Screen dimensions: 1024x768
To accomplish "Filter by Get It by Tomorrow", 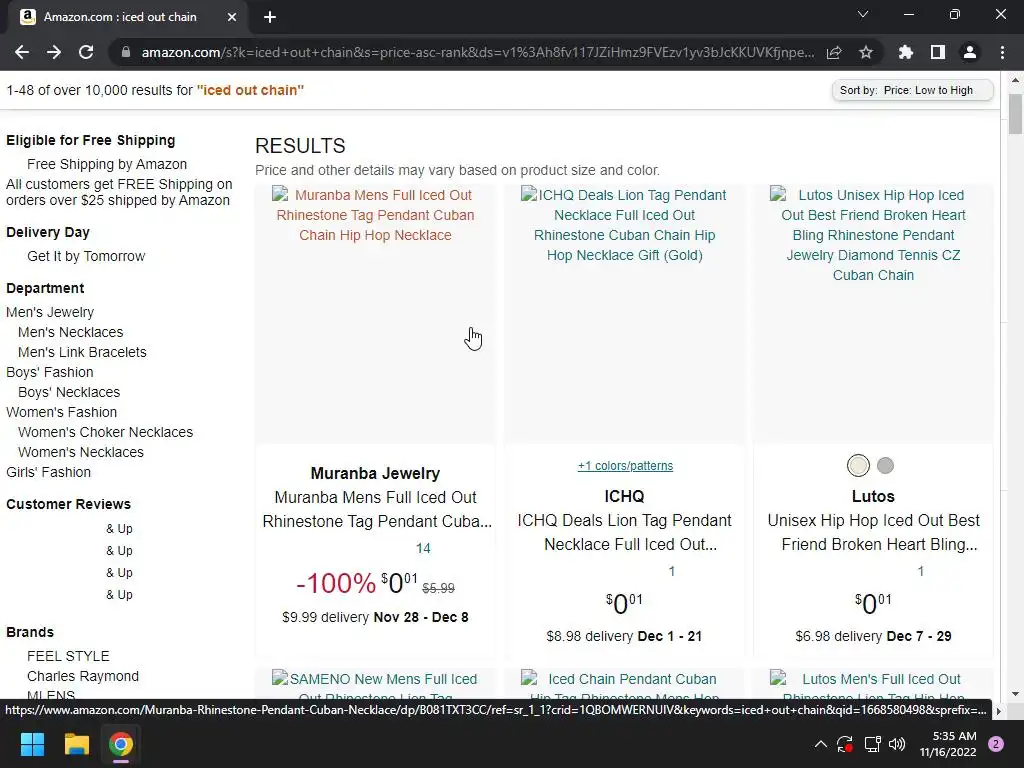I will pyautogui.click(x=86, y=256).
